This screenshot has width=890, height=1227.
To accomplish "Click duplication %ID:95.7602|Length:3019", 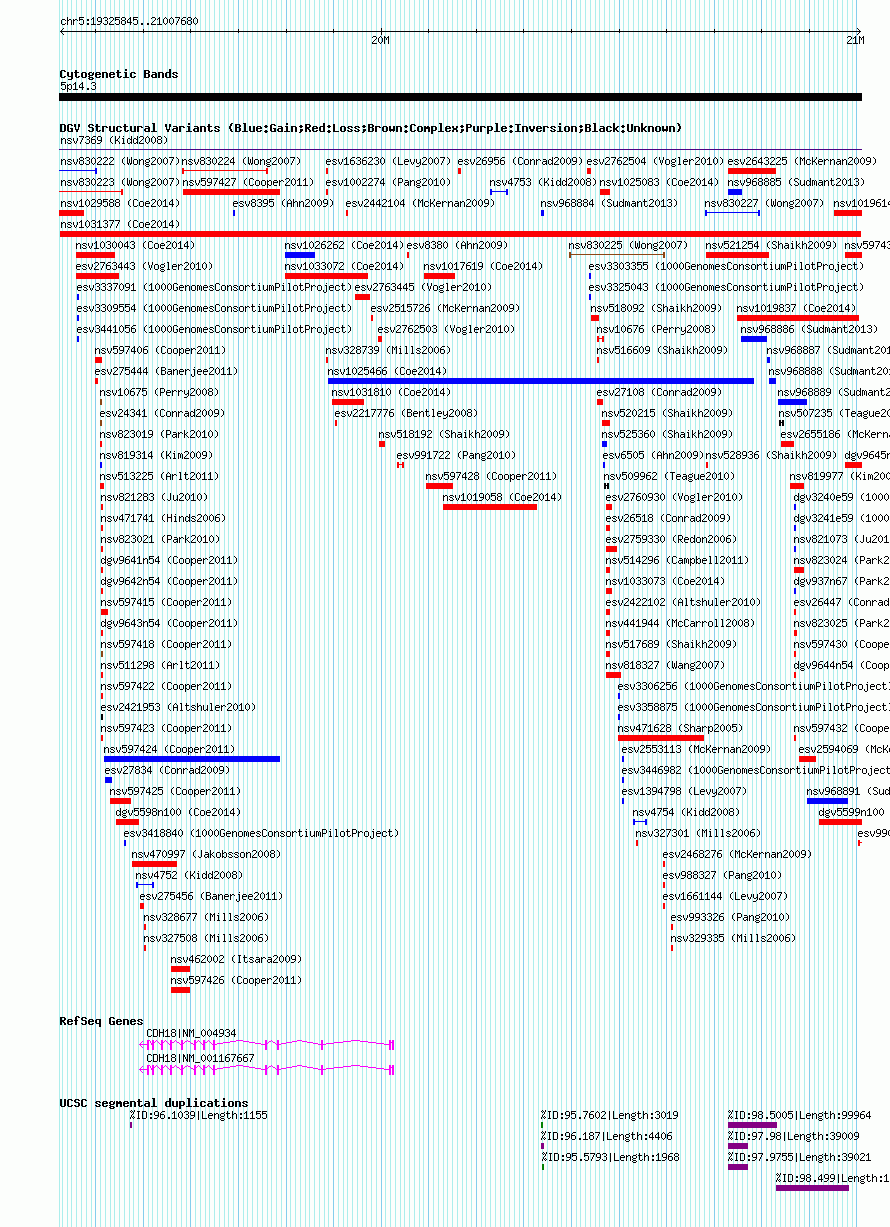I will [609, 1115].
